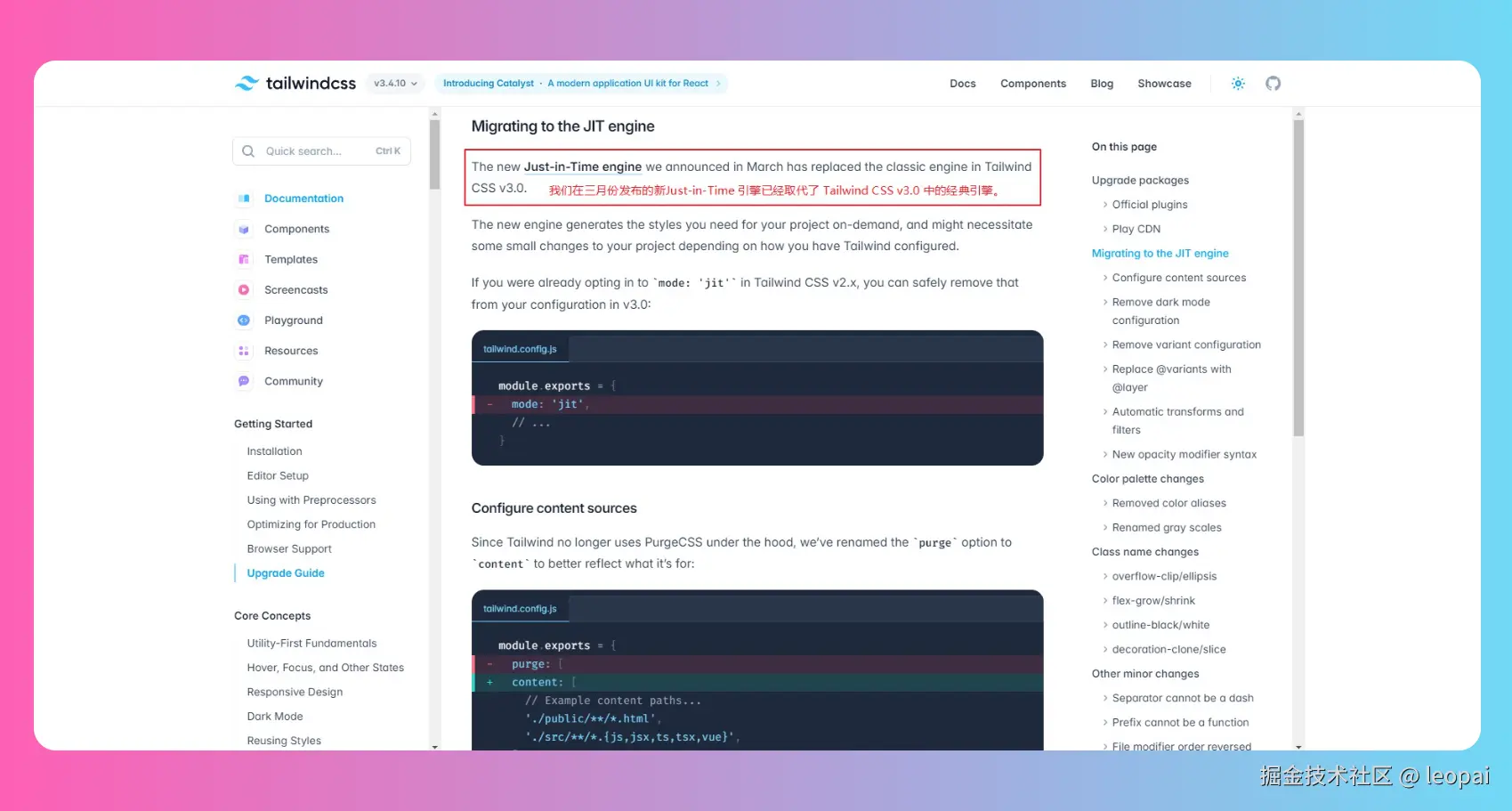The image size is (1512, 811).
Task: Focus the Quick search field
Action: (321, 151)
